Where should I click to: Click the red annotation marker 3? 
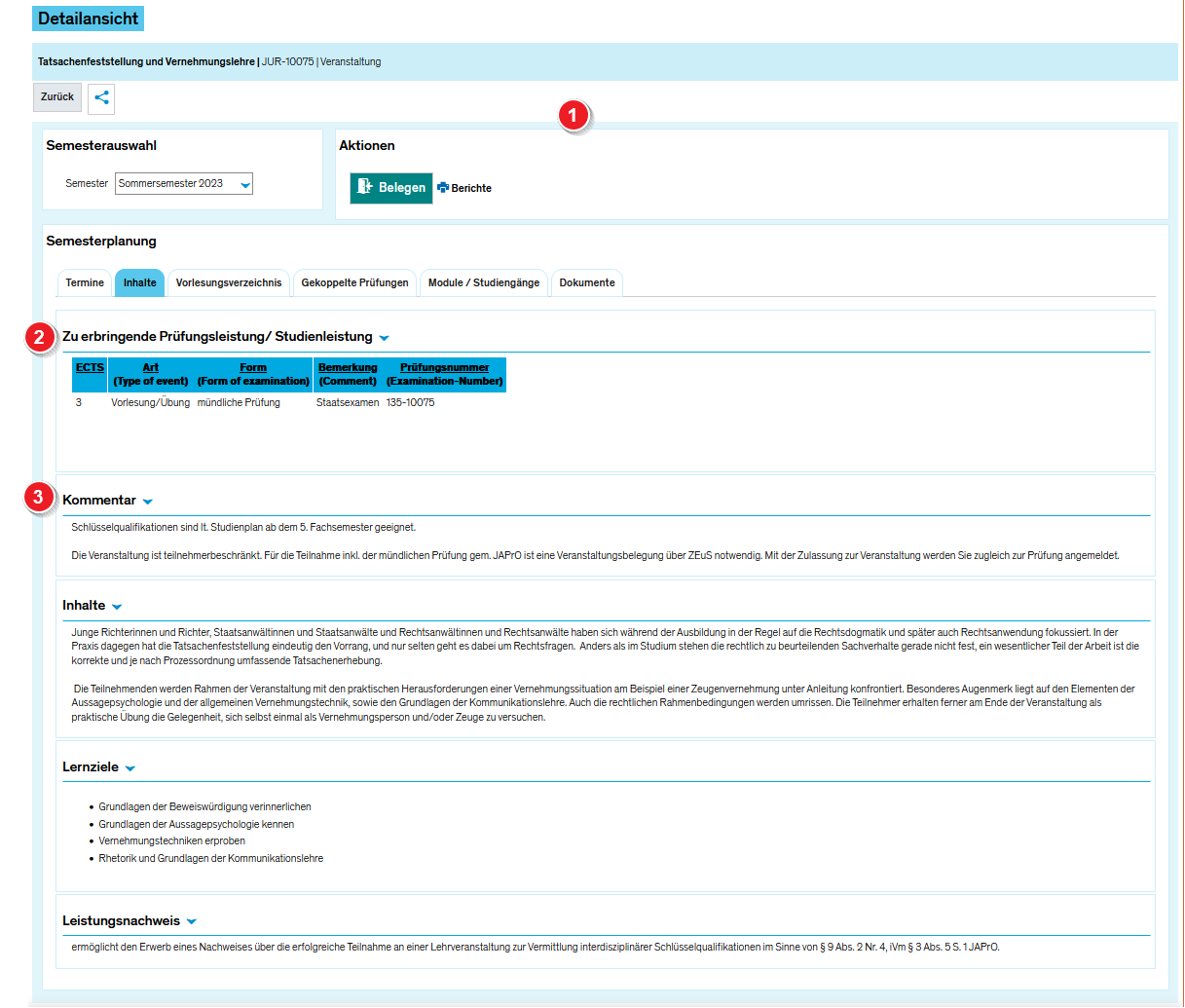click(x=38, y=498)
